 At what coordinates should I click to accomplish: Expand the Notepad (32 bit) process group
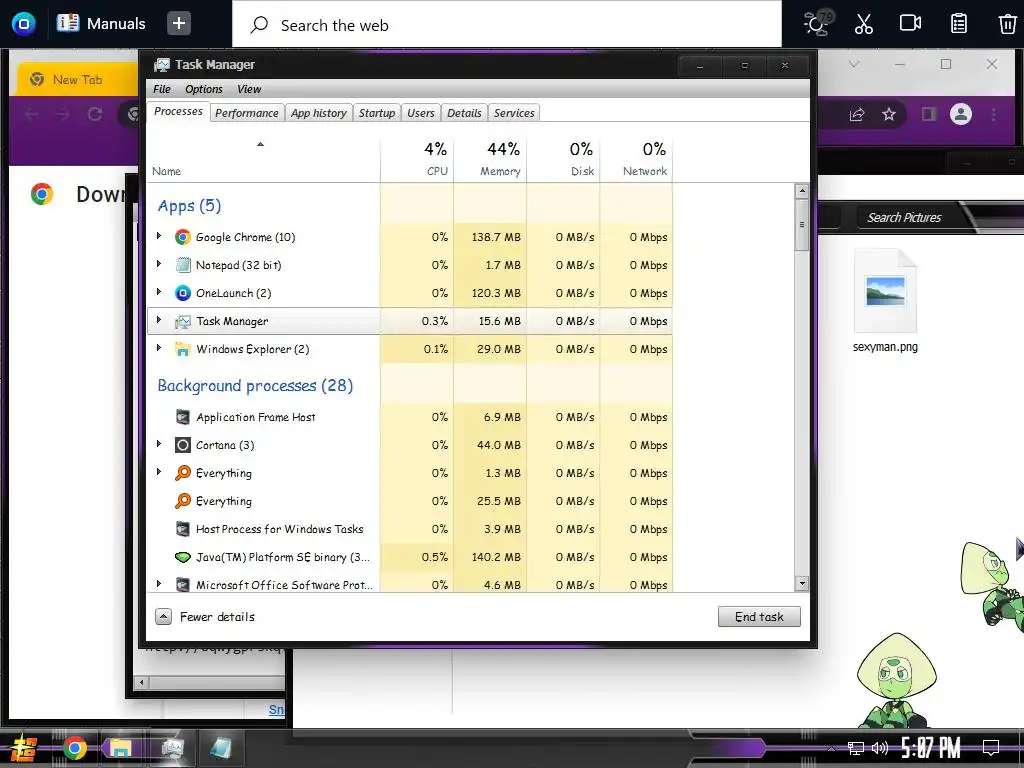point(159,264)
